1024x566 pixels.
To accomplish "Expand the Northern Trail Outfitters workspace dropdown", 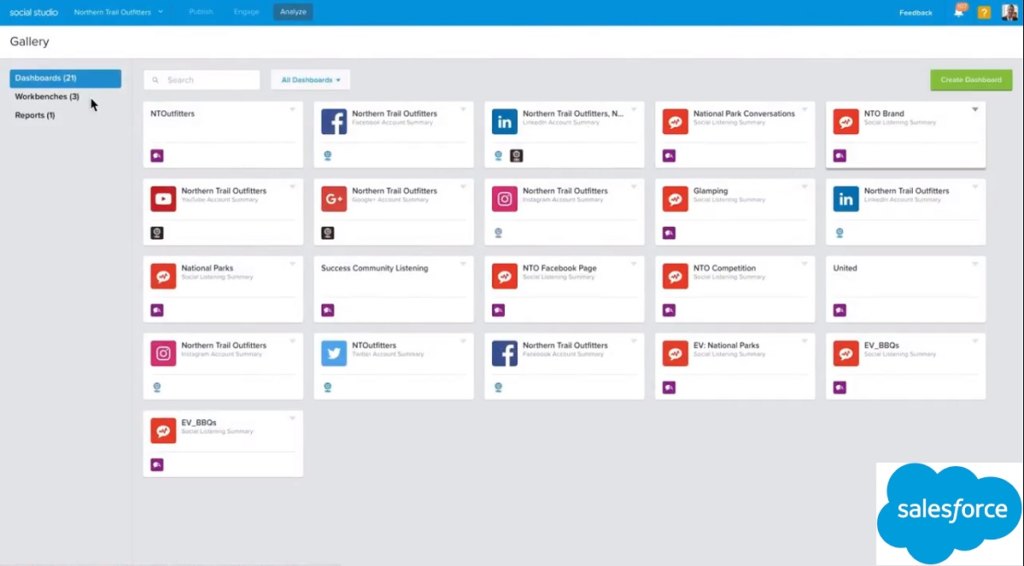I will coord(119,12).
